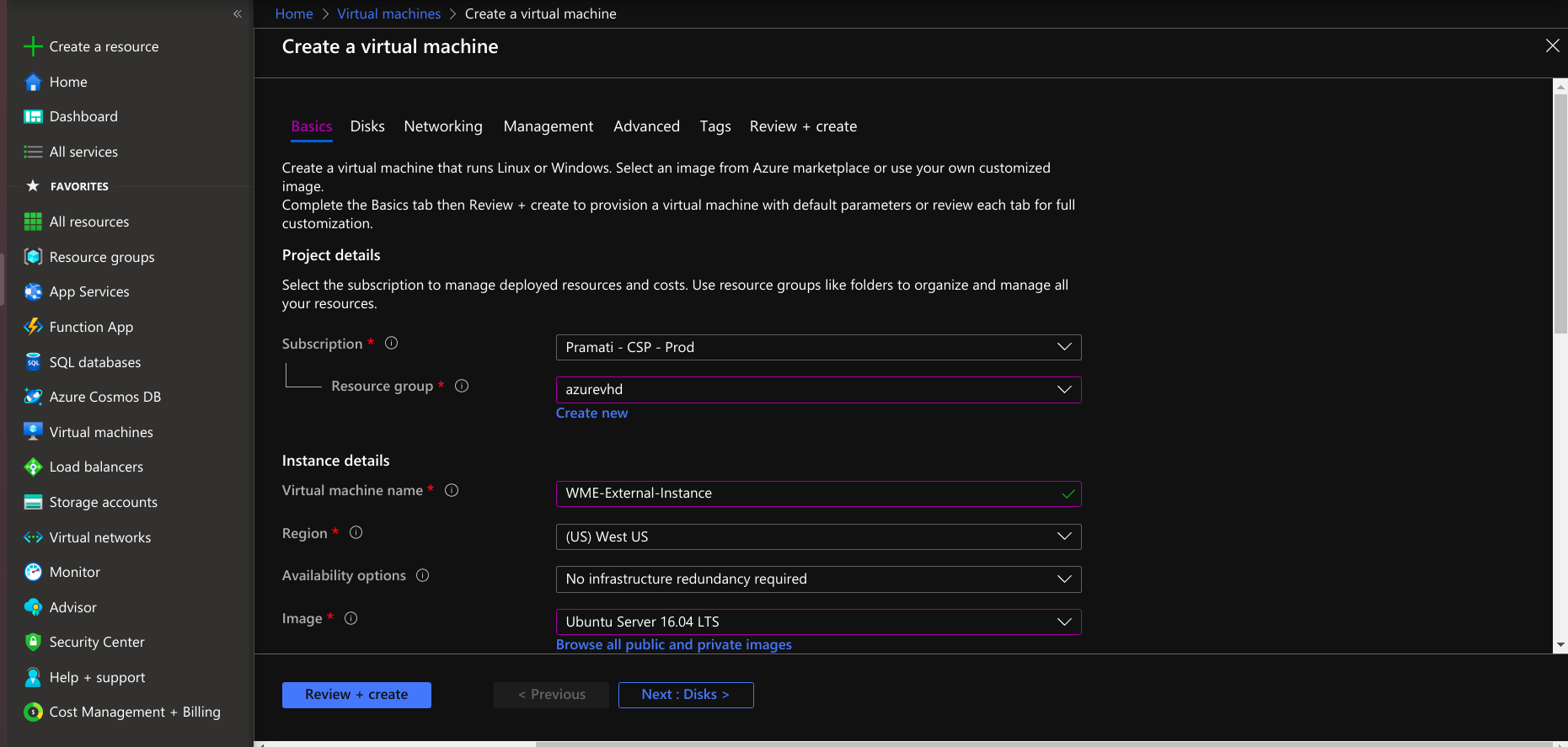Click the Azure Cosmos DB icon
The image size is (1568, 747).
click(x=33, y=397)
